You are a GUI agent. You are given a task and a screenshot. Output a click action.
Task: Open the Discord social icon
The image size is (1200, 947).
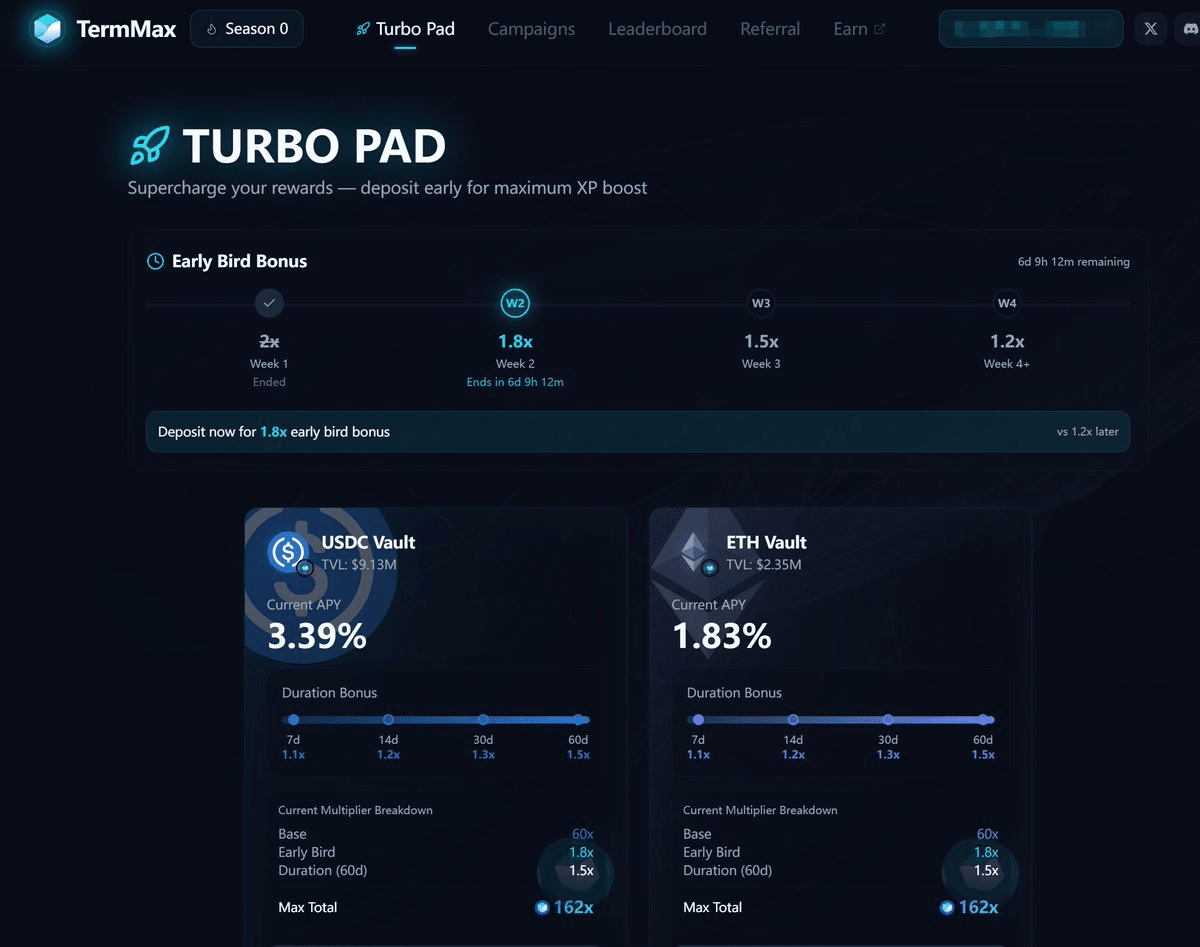pos(1190,29)
